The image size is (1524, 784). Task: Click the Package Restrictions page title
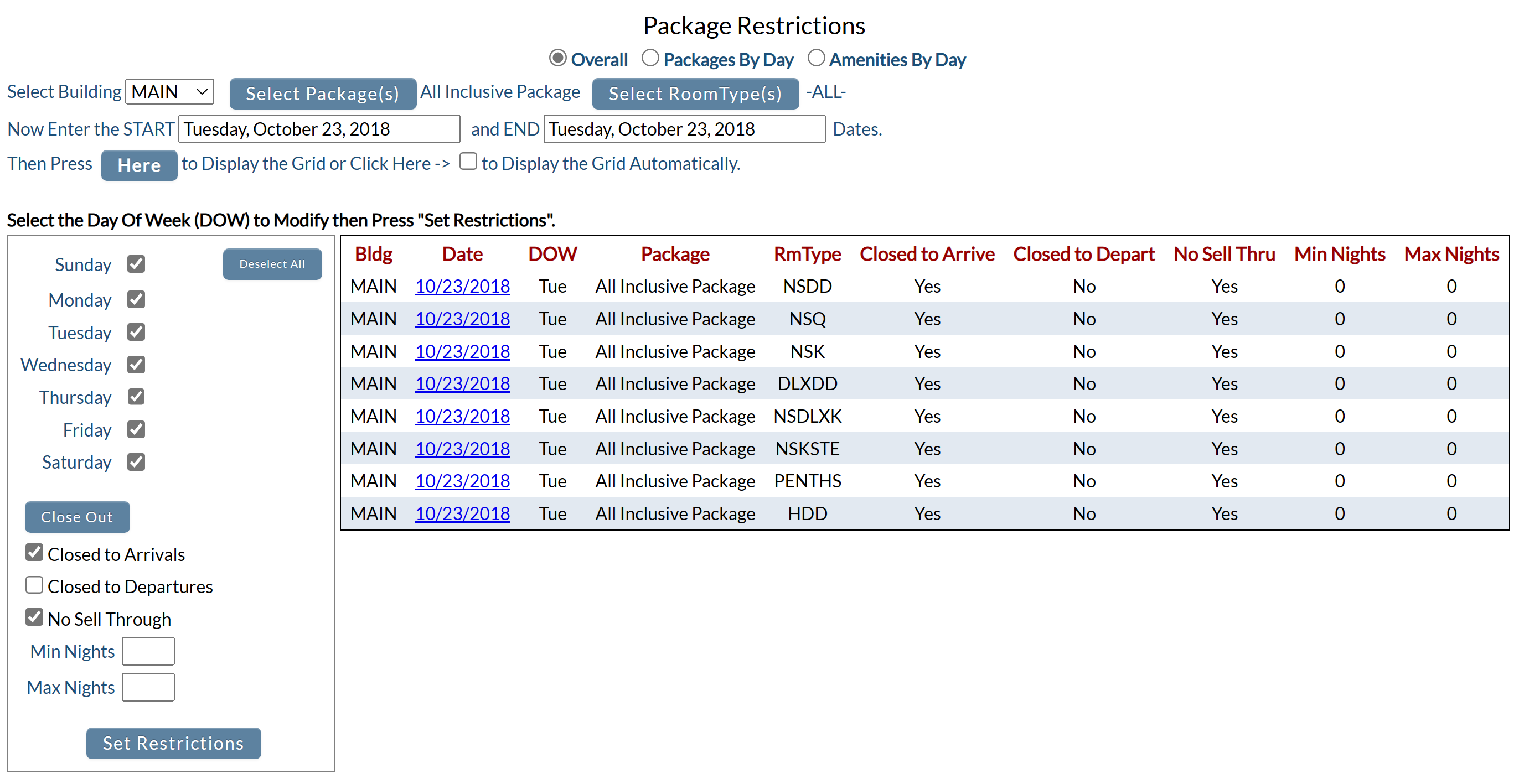754,25
